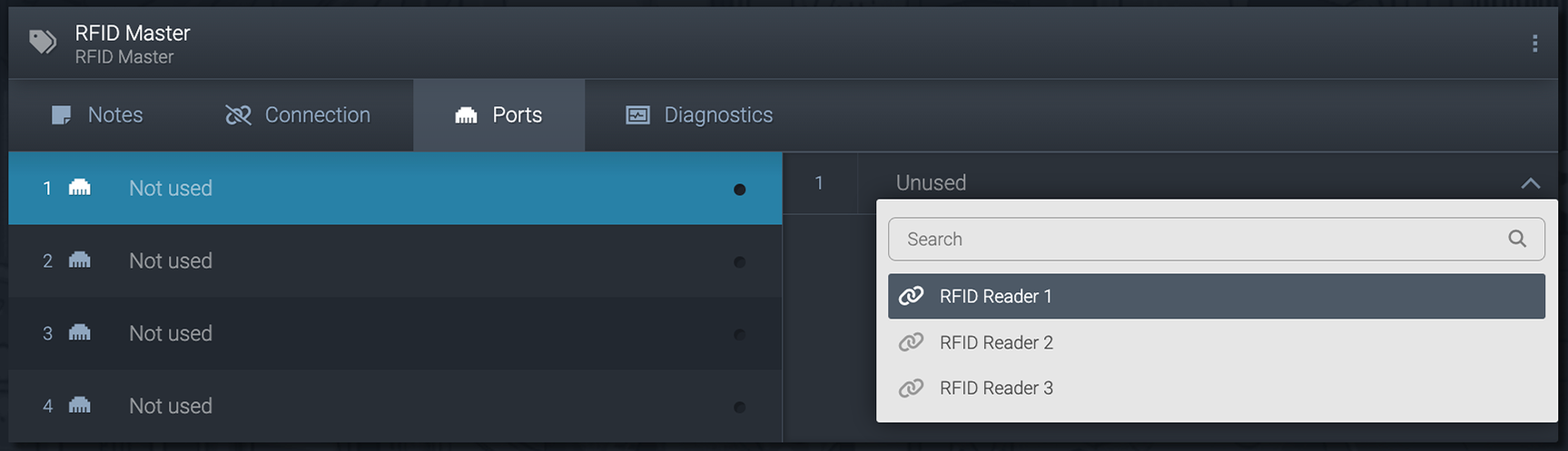Viewport: 1568px width, 451px height.
Task: Click the port 1 ethernet icon
Action: 80,188
